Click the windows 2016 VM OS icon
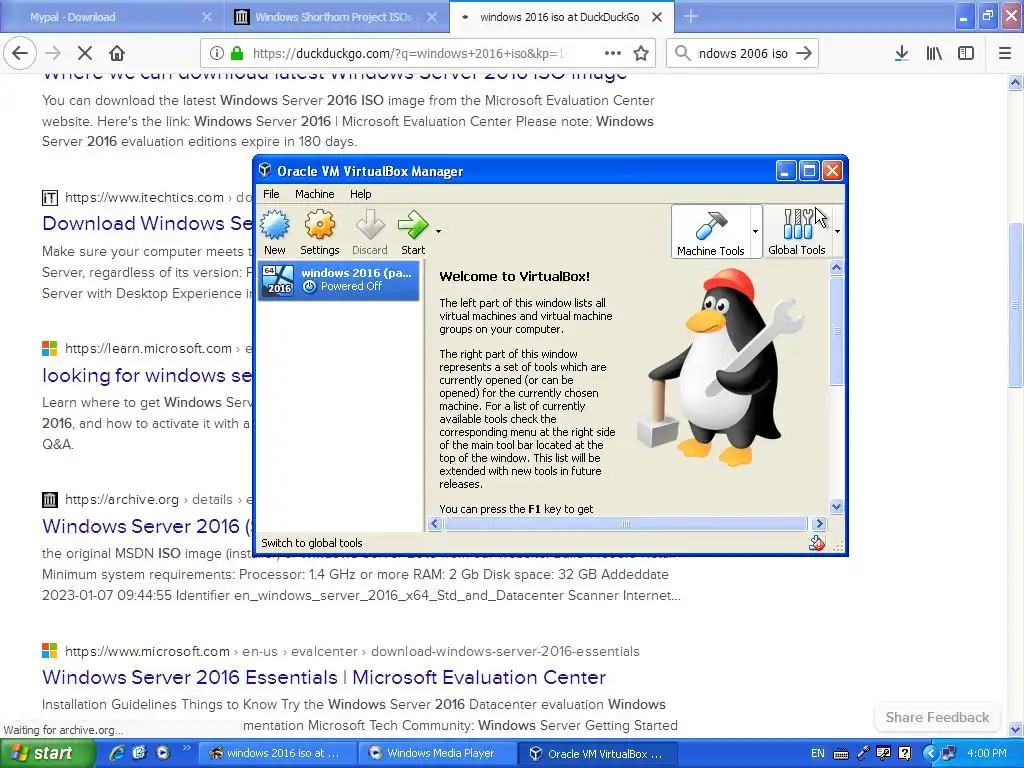This screenshot has width=1024, height=768. pos(278,280)
